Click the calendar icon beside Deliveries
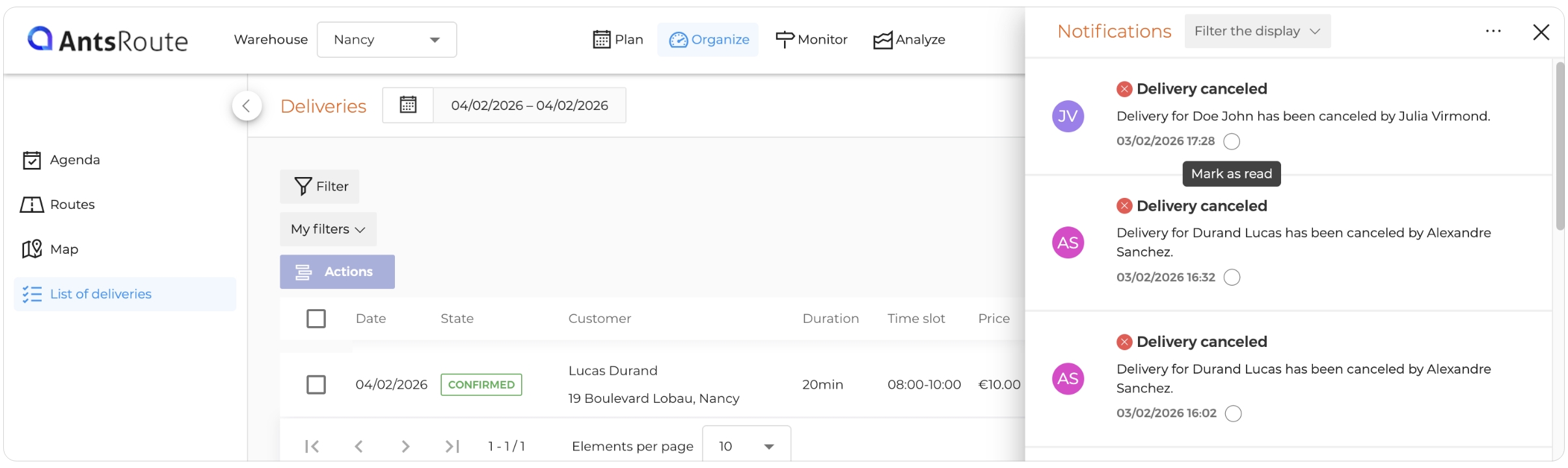This screenshot has height=468, width=1568. (x=408, y=105)
